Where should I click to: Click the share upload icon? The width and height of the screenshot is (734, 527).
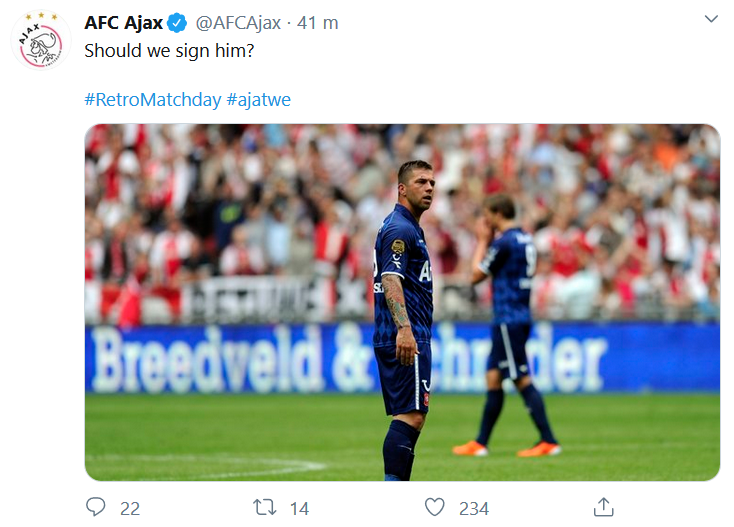[603, 508]
